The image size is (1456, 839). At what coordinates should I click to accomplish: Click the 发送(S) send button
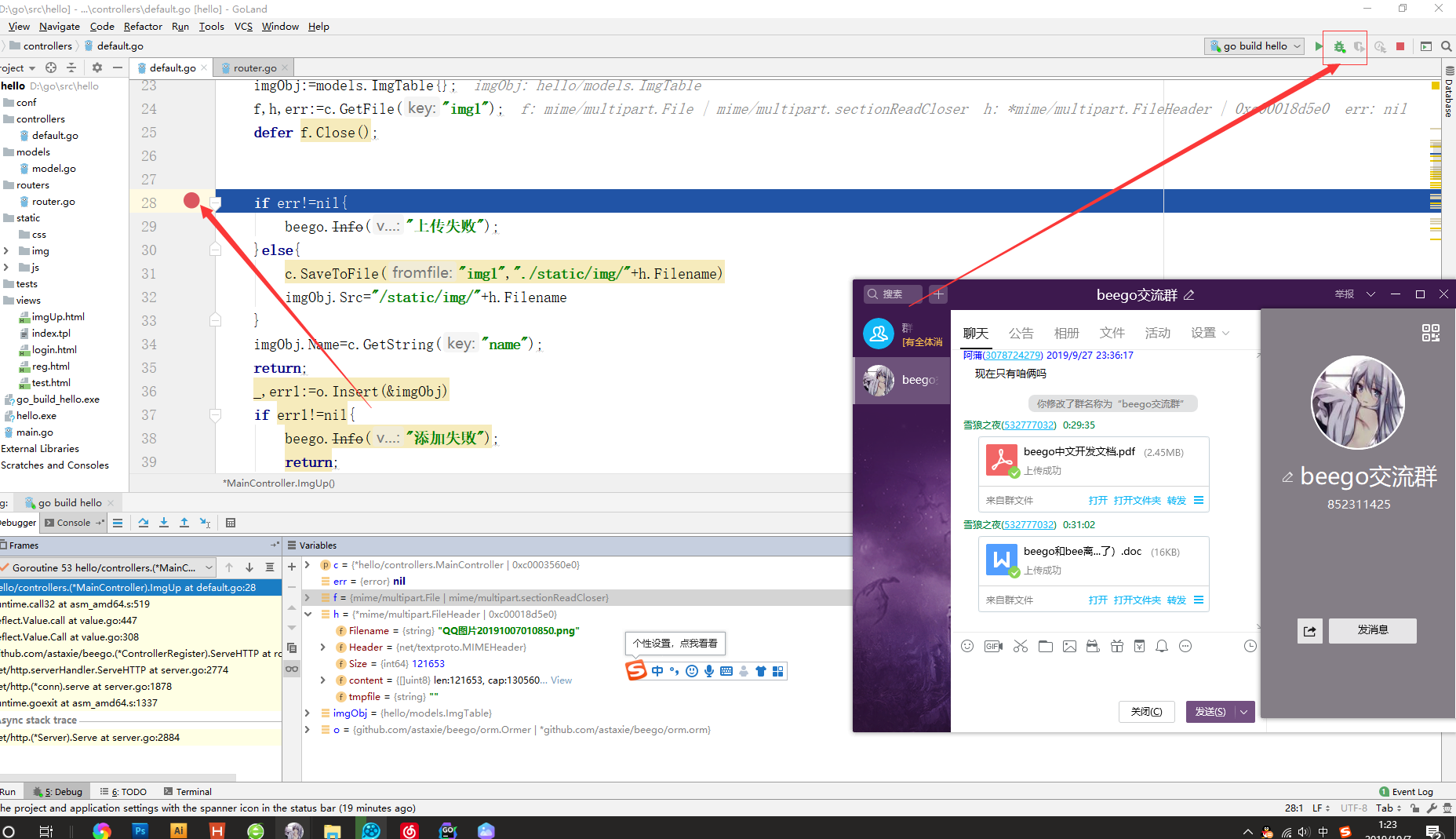pos(1210,712)
